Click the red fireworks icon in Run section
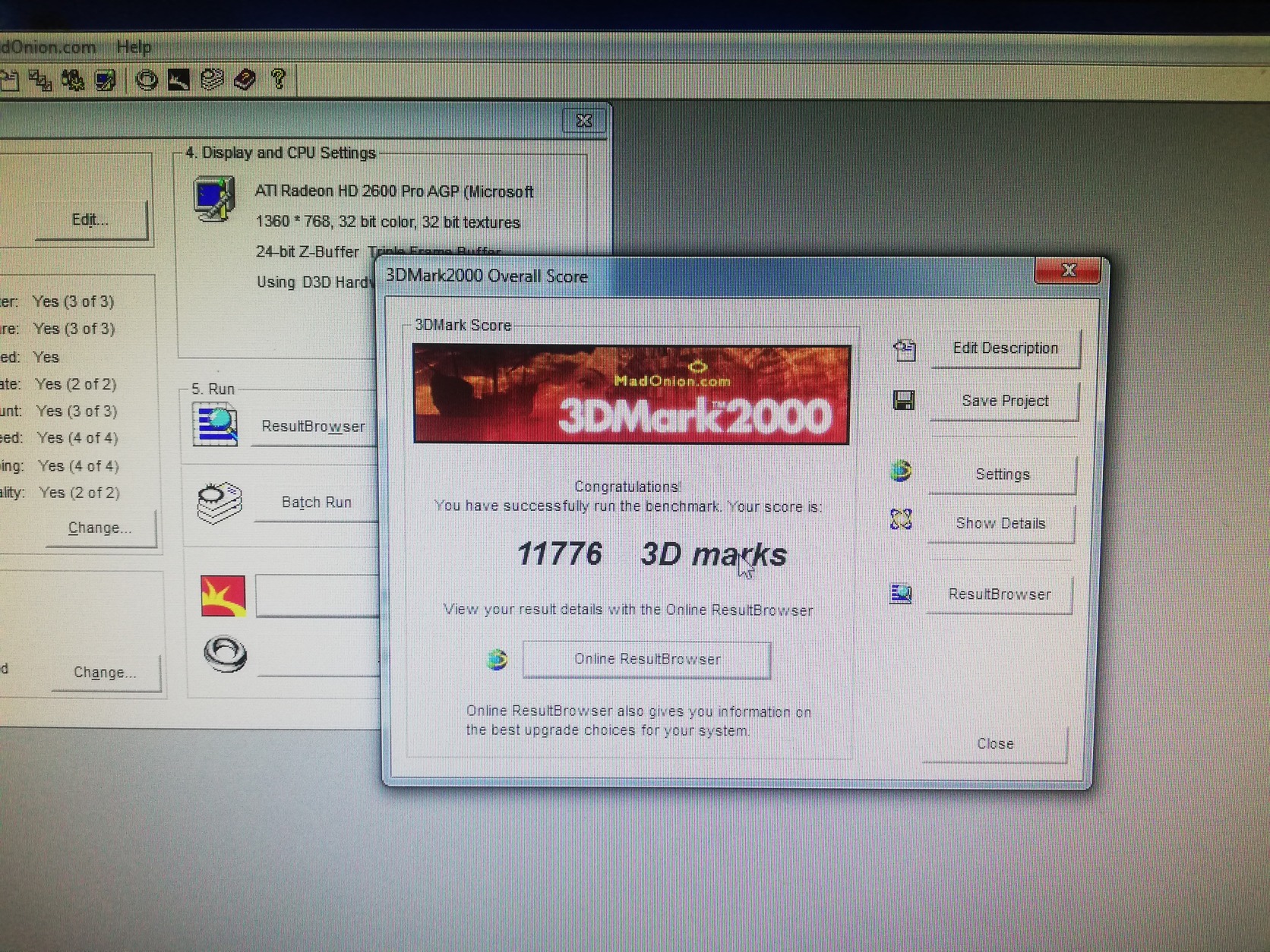 coord(223,595)
